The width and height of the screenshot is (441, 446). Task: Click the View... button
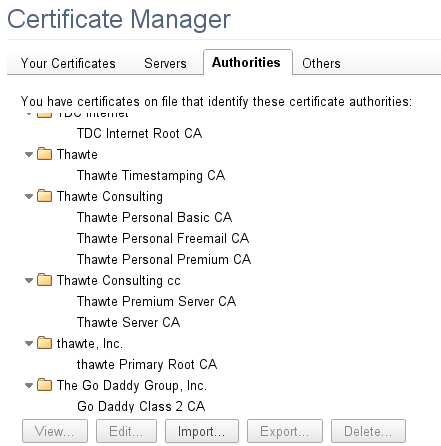(x=55, y=431)
